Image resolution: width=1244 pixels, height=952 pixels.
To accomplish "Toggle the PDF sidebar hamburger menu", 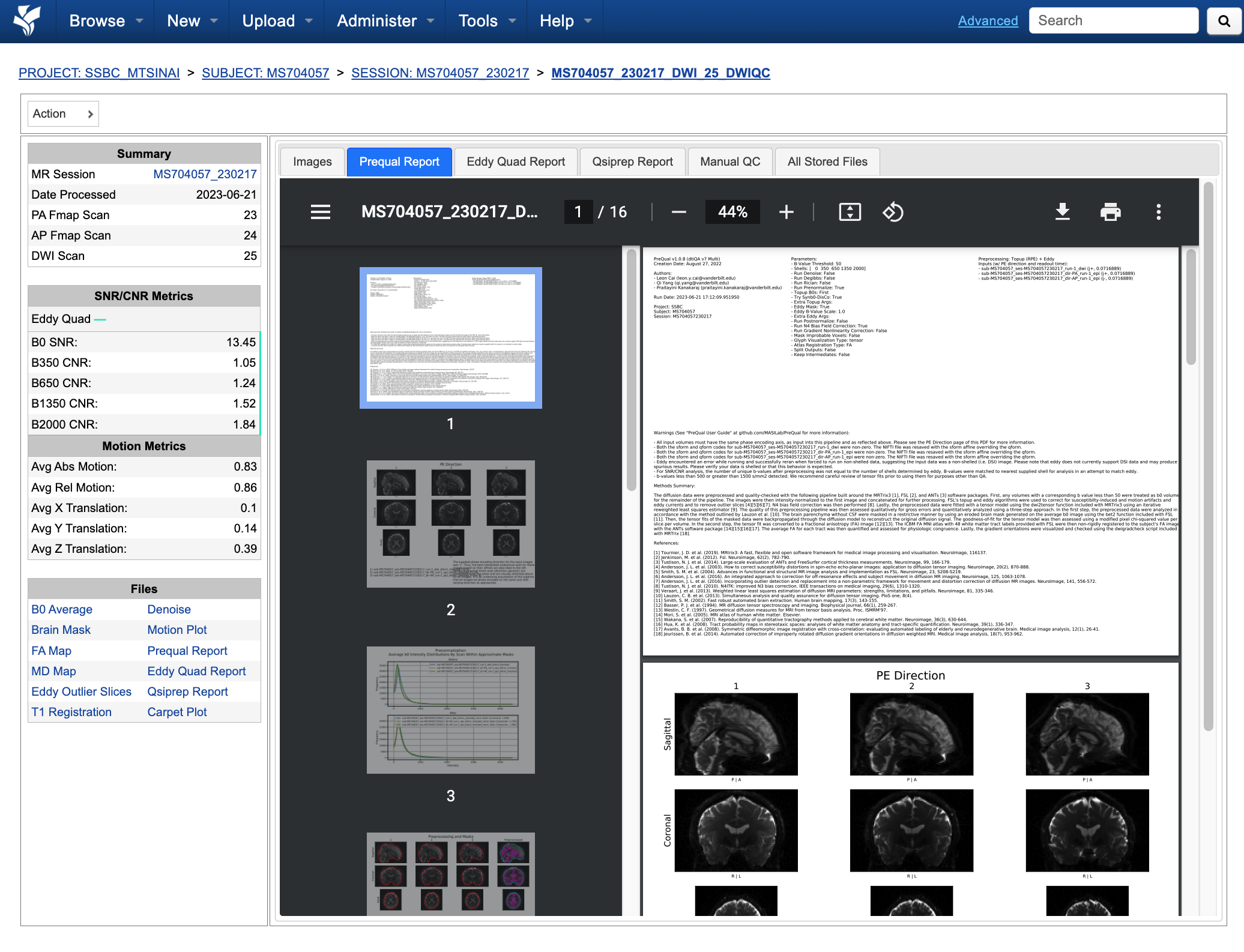I will [321, 212].
